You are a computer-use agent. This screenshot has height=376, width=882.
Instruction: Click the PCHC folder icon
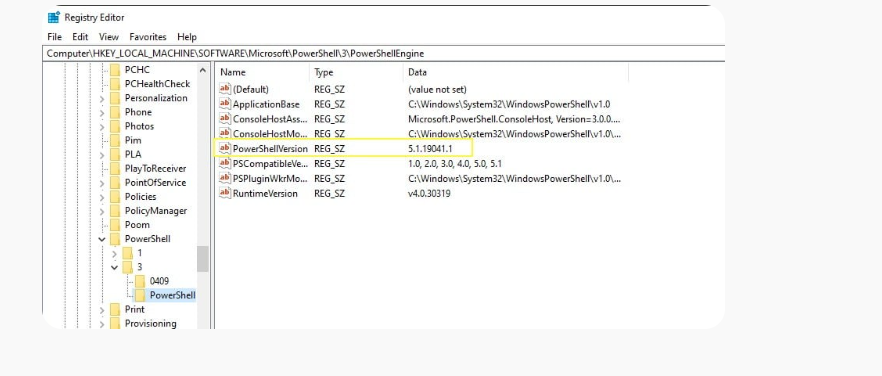(115, 70)
